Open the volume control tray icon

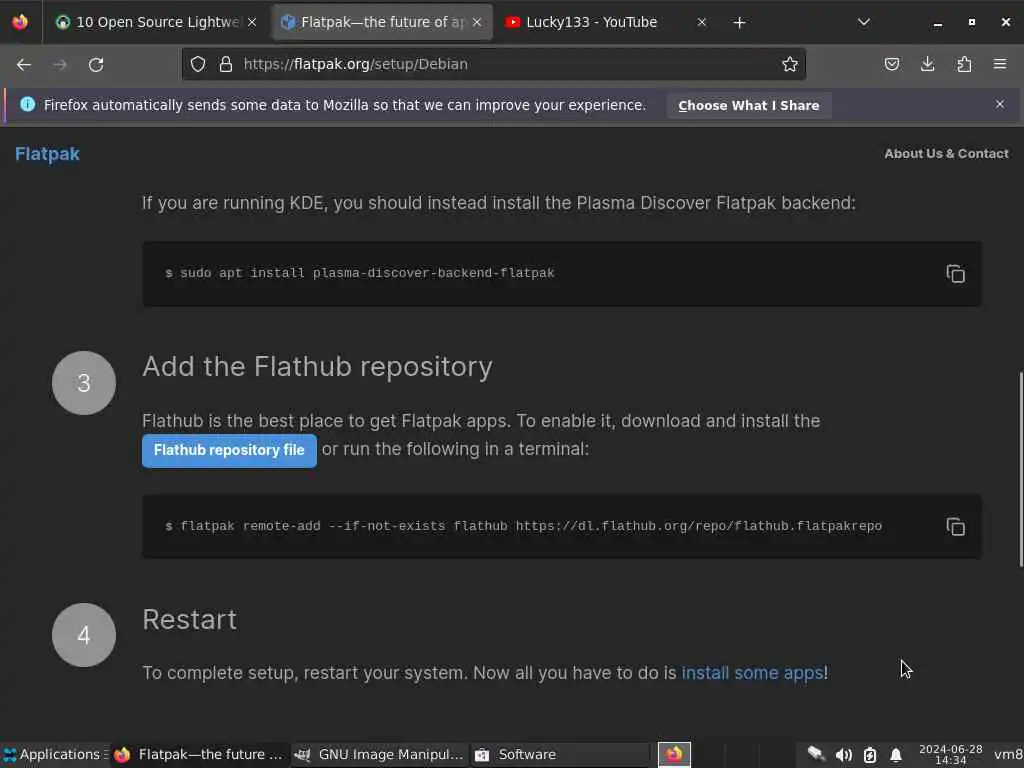[x=843, y=755]
